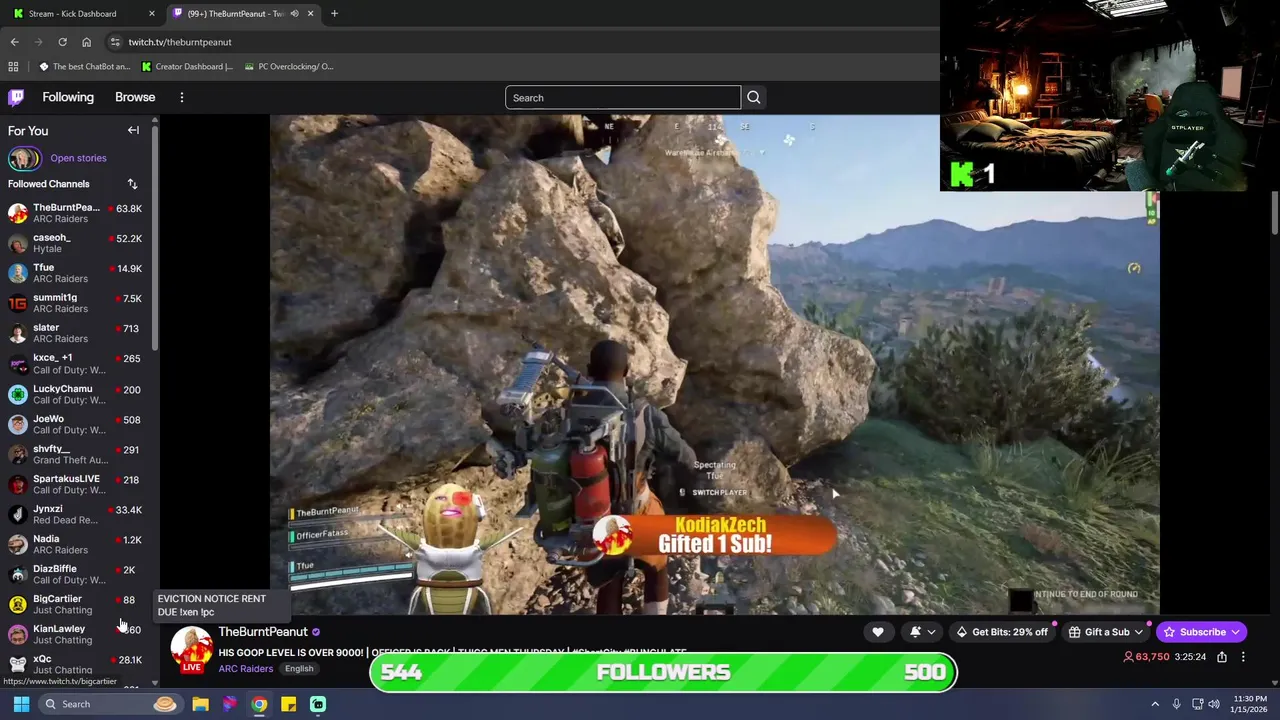This screenshot has width=1280, height=720.
Task: Click the taskbar volume icon
Action: coord(1214,704)
